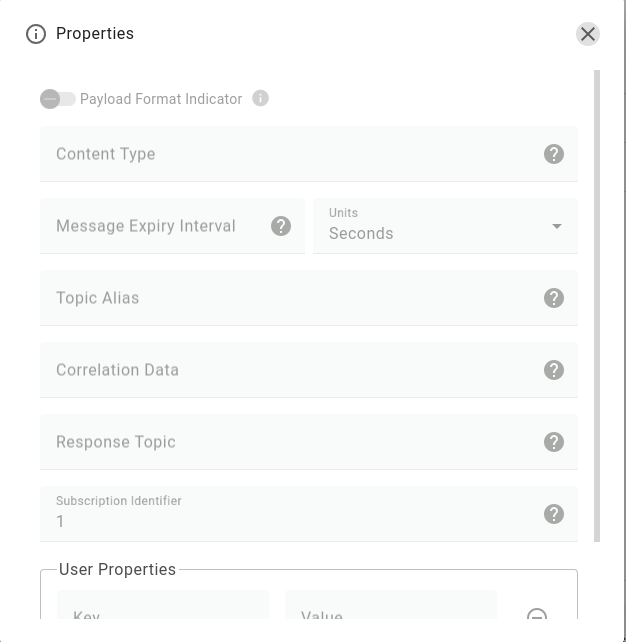
Task: Click the Response Topic help icon
Action: coord(554,442)
